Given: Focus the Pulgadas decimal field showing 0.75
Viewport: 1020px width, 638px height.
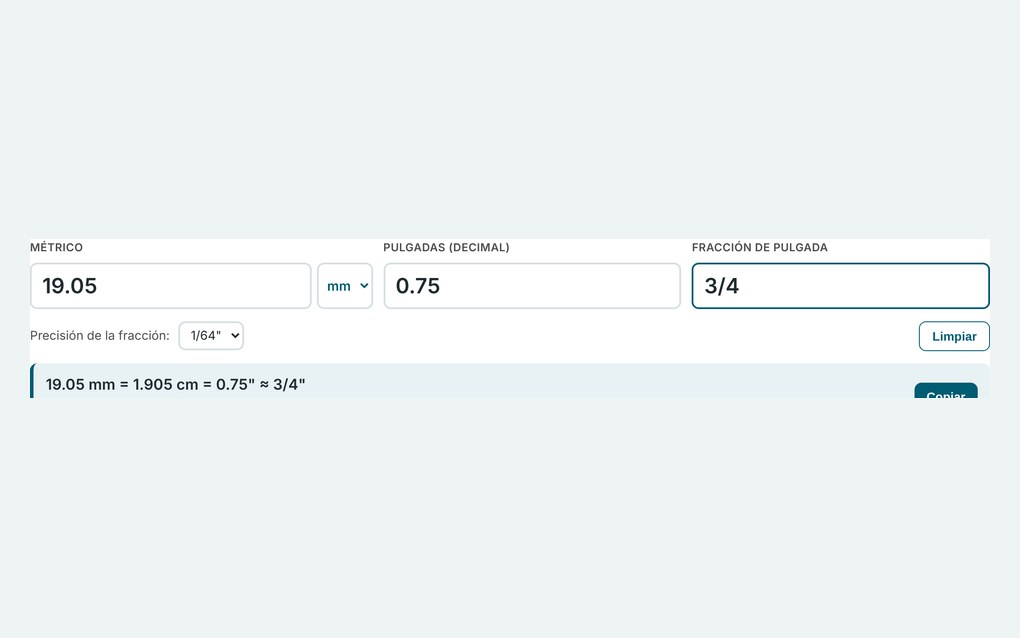Looking at the screenshot, I should coord(532,286).
